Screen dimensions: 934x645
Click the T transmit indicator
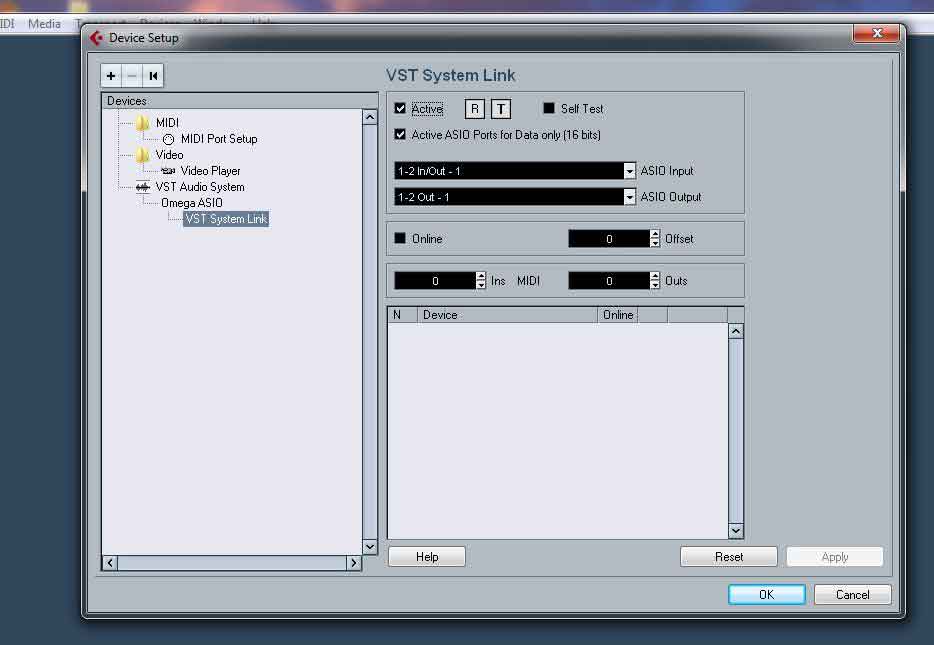click(501, 109)
